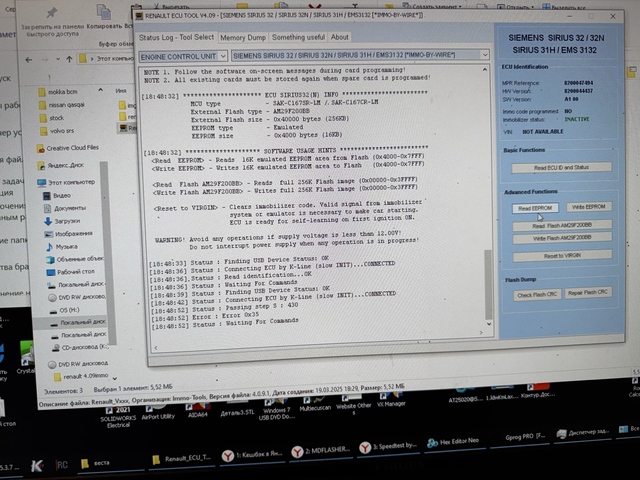Open the nissan qasqai folder in sidebar
The width and height of the screenshot is (640, 480).
(62, 105)
